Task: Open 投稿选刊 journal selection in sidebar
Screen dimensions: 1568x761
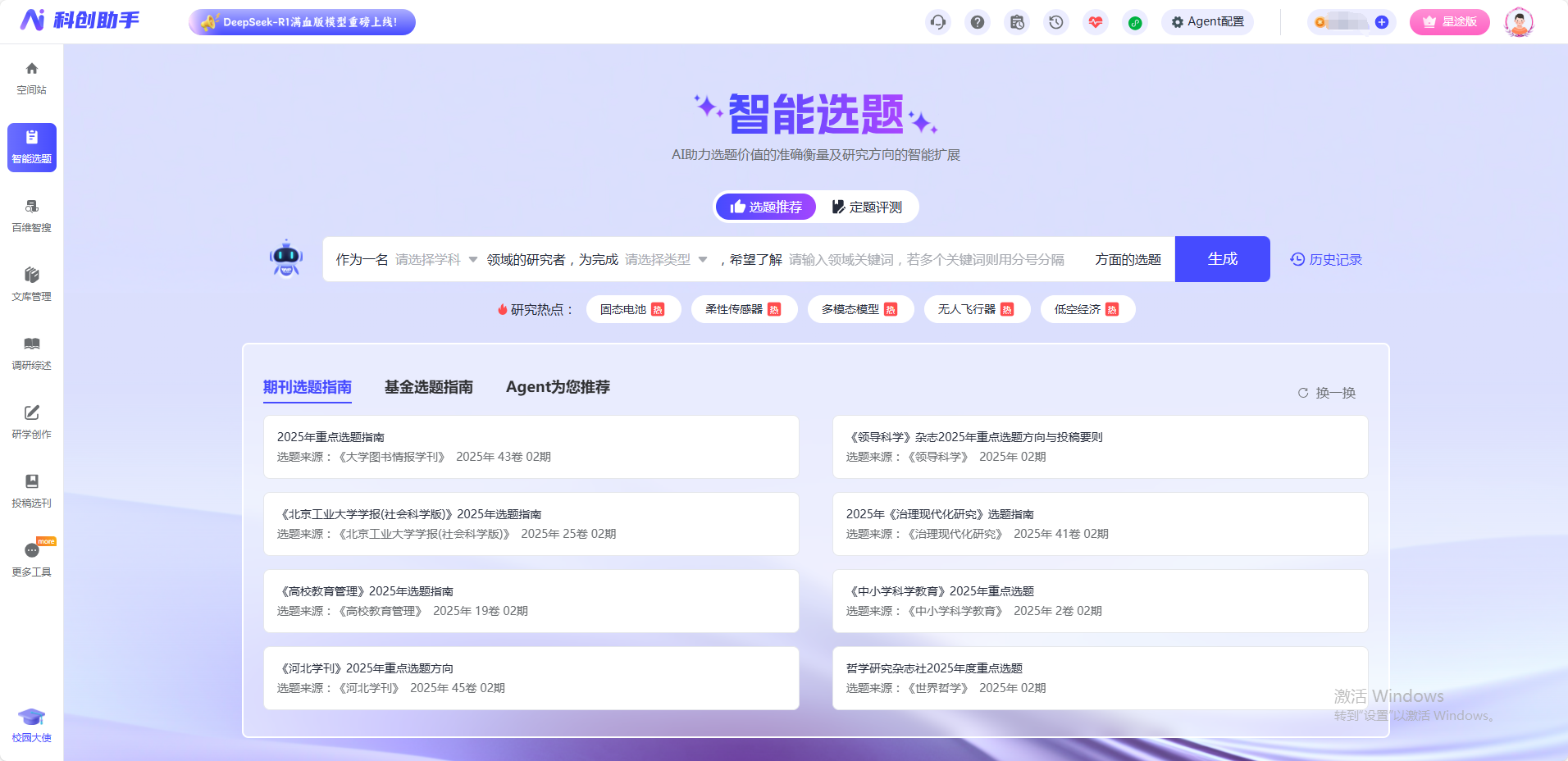Action: pos(31,491)
